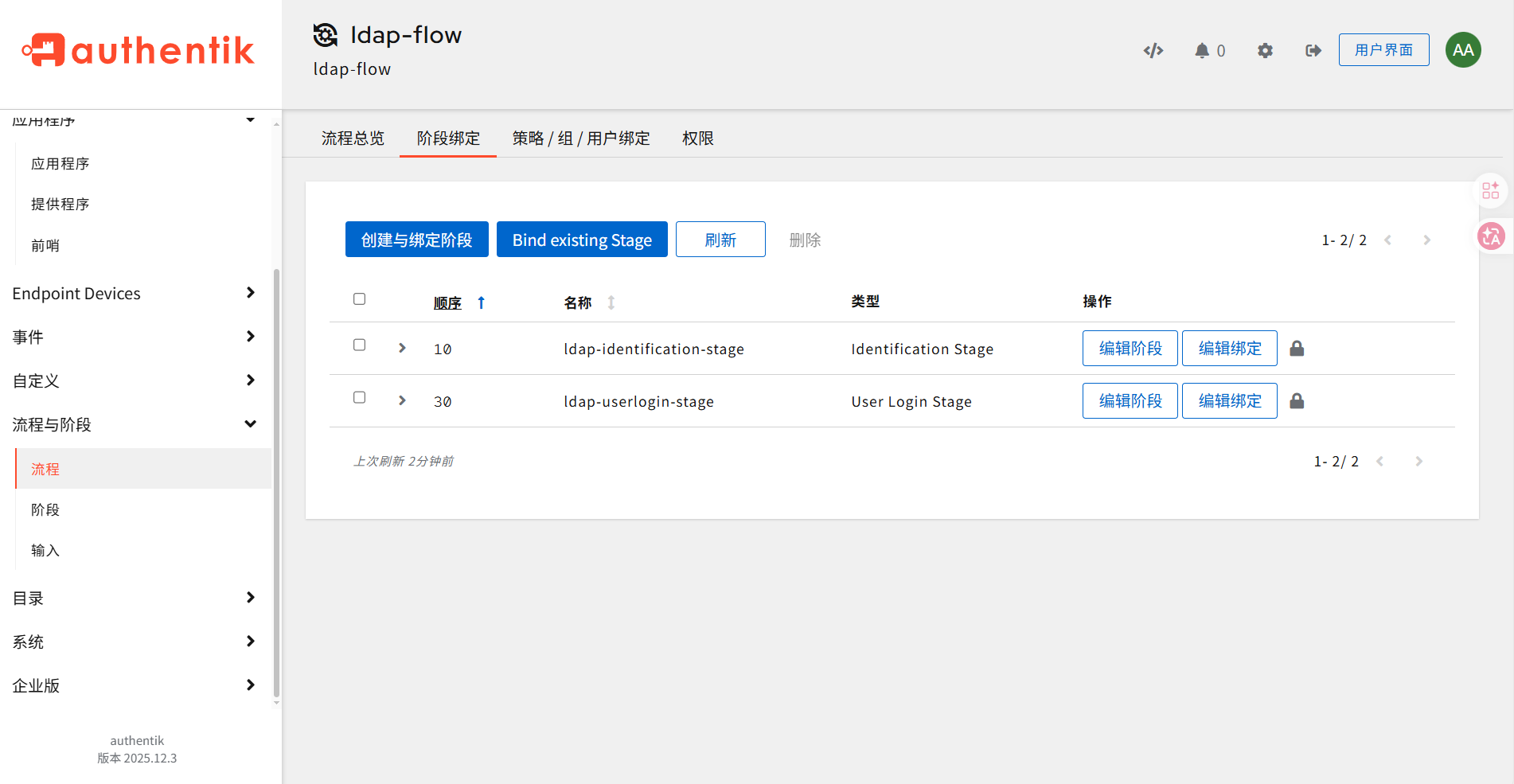
Task: Click the pink translate floating icon
Action: click(1491, 236)
